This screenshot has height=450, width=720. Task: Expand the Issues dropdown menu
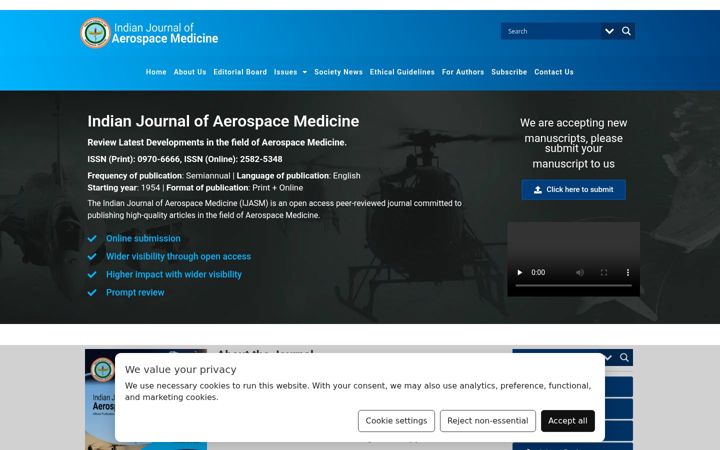[x=290, y=72]
